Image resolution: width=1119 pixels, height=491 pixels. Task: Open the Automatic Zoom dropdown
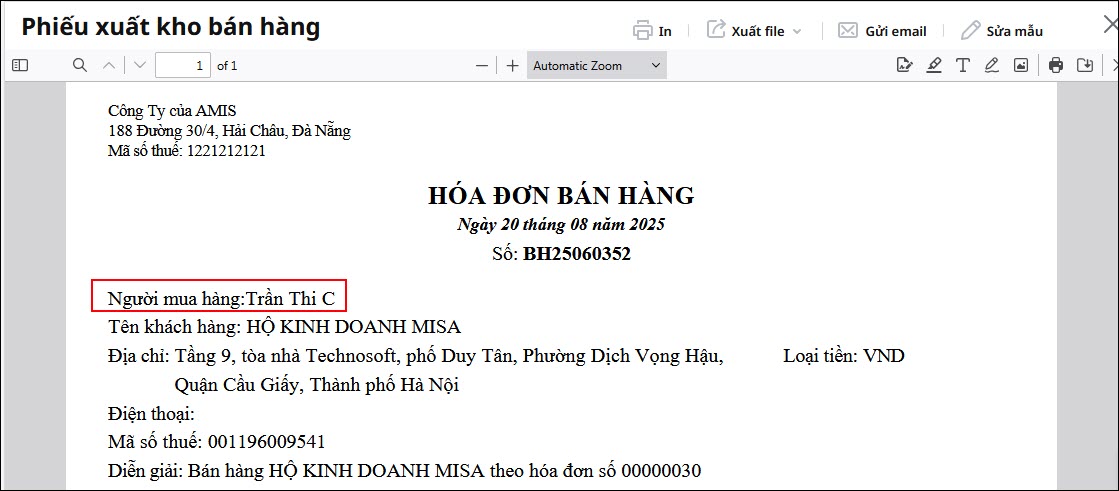[597, 66]
